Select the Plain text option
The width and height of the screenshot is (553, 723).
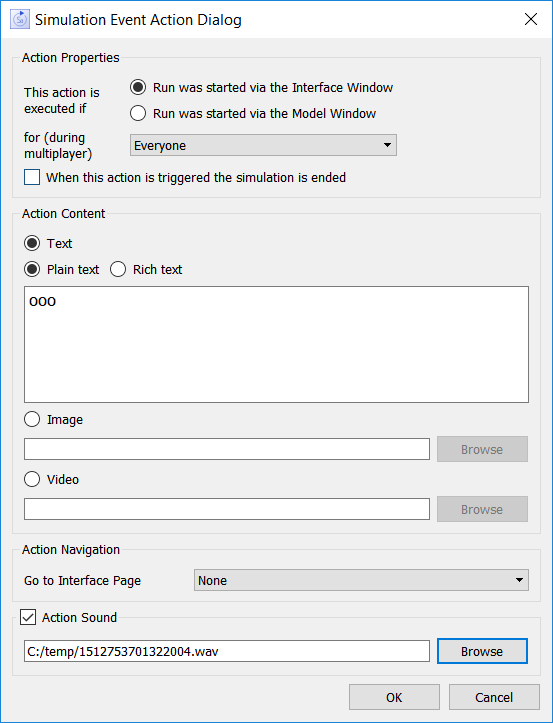(32, 269)
